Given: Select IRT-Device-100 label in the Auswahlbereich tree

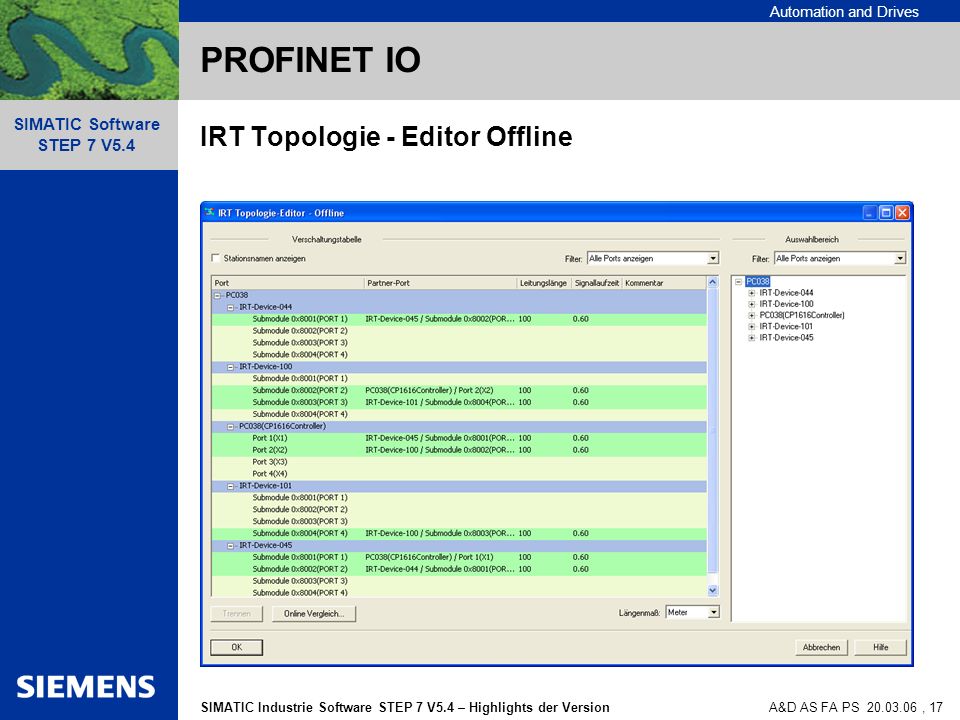Looking at the screenshot, I should point(786,304).
